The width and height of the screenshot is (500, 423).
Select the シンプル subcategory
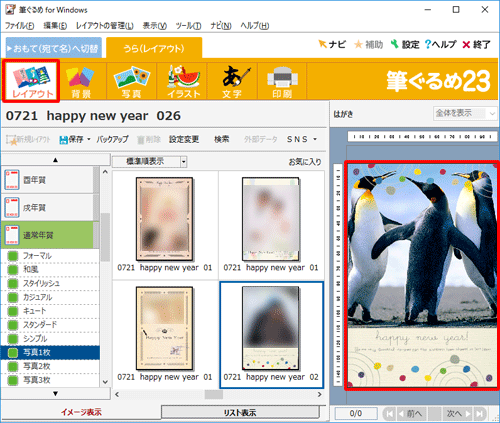click(50, 339)
